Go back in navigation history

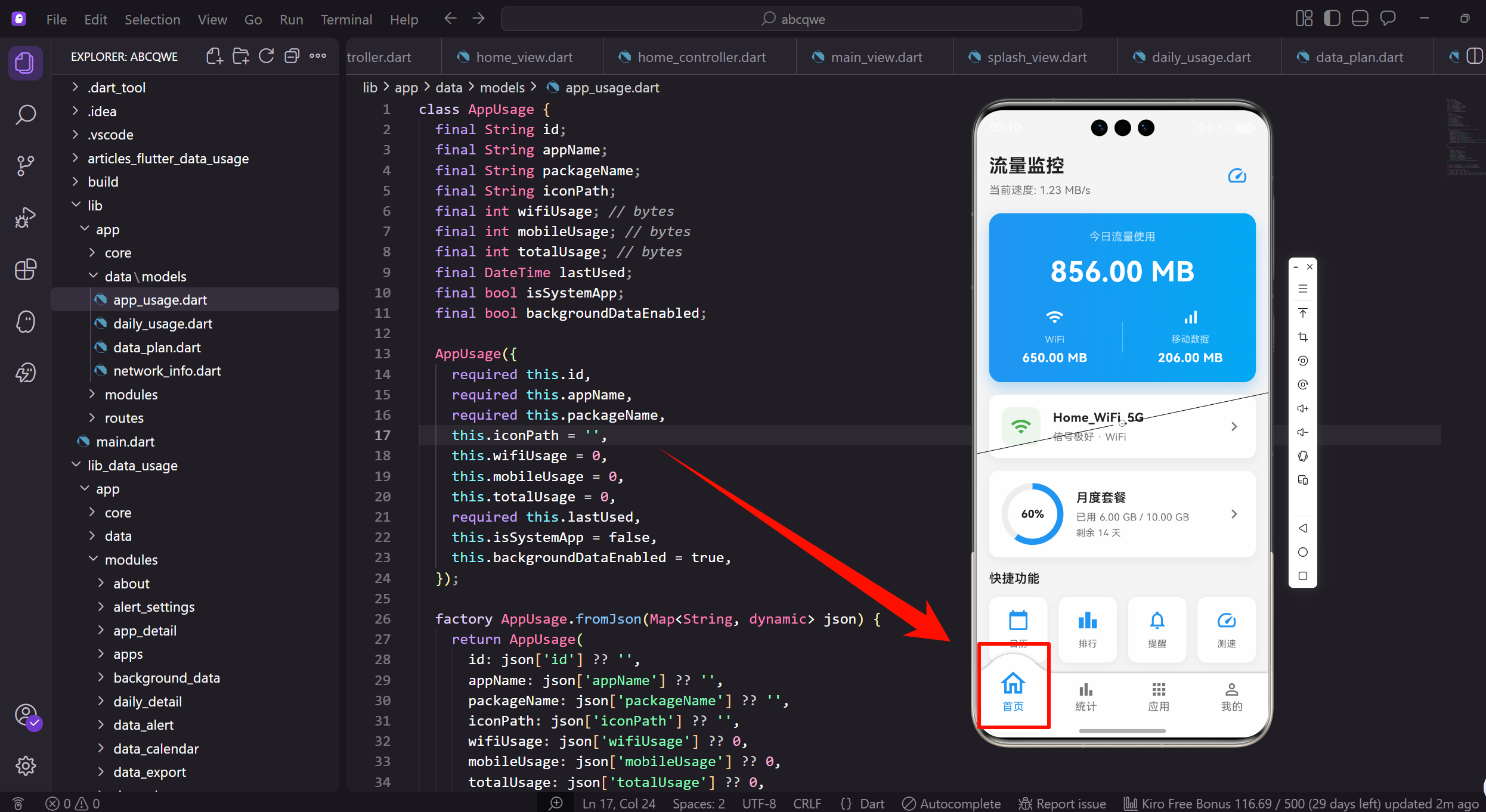450,19
